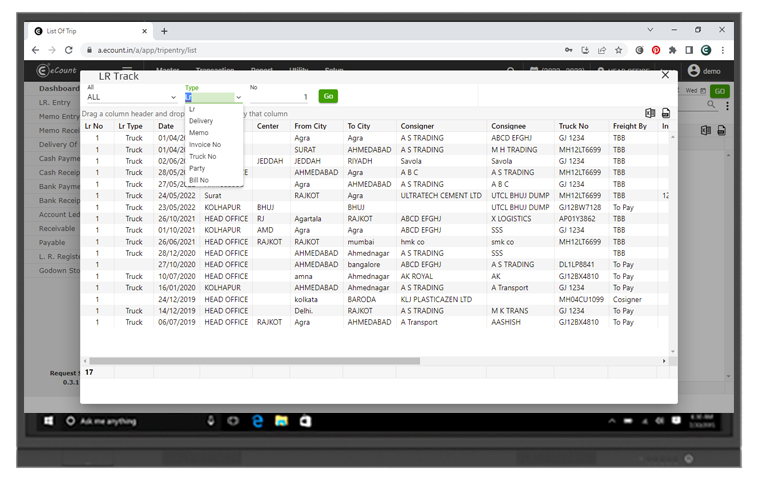The height and width of the screenshot is (480, 757).
Task: Sort by the Truck No column header
Action: pyautogui.click(x=574, y=126)
